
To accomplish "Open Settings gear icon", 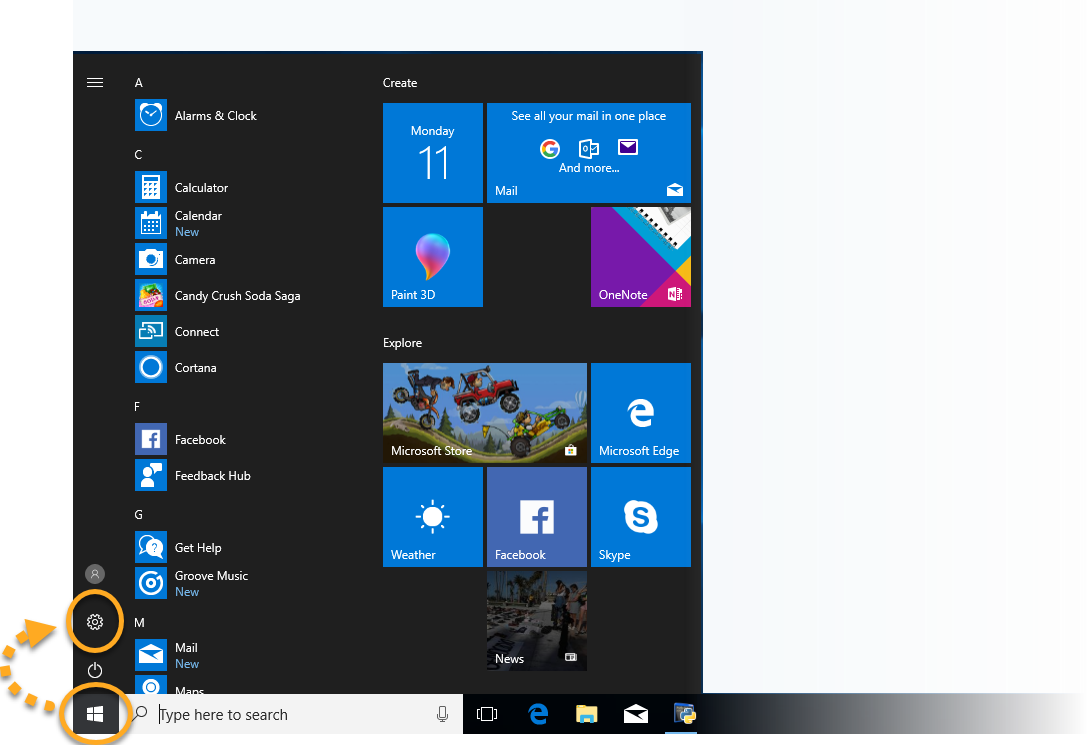I will point(95,622).
